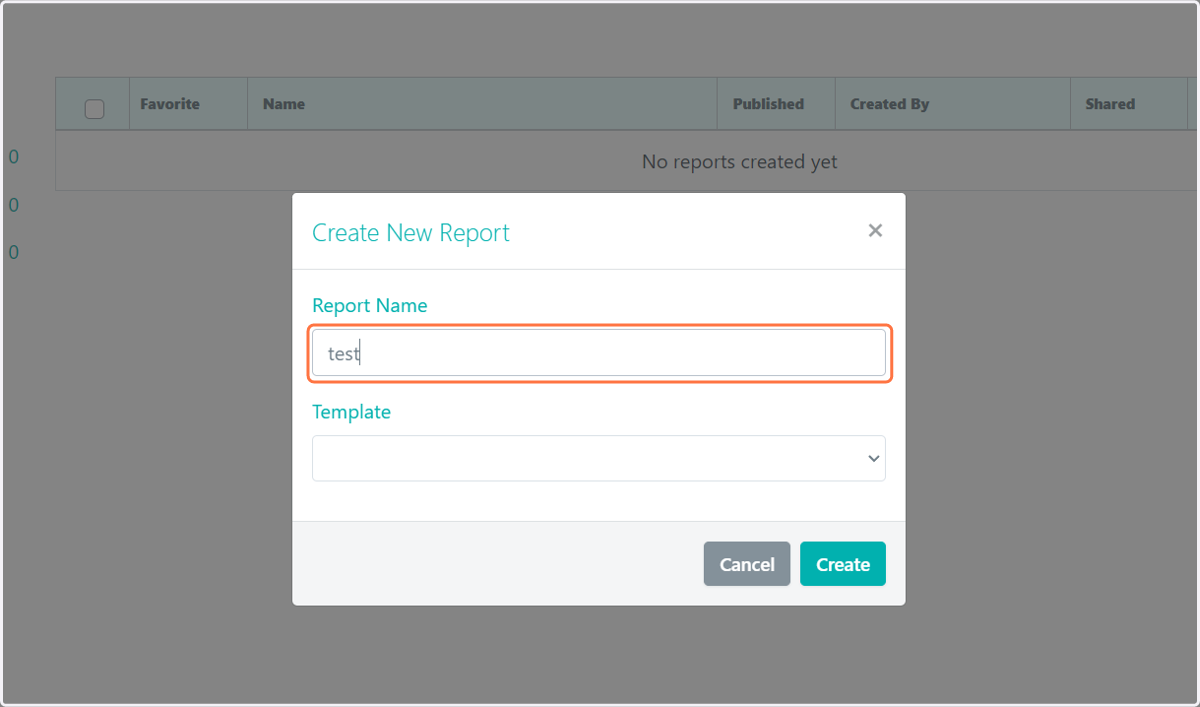Viewport: 1200px width, 707px height.
Task: Click the 'No reports created yet' message
Action: click(740, 161)
